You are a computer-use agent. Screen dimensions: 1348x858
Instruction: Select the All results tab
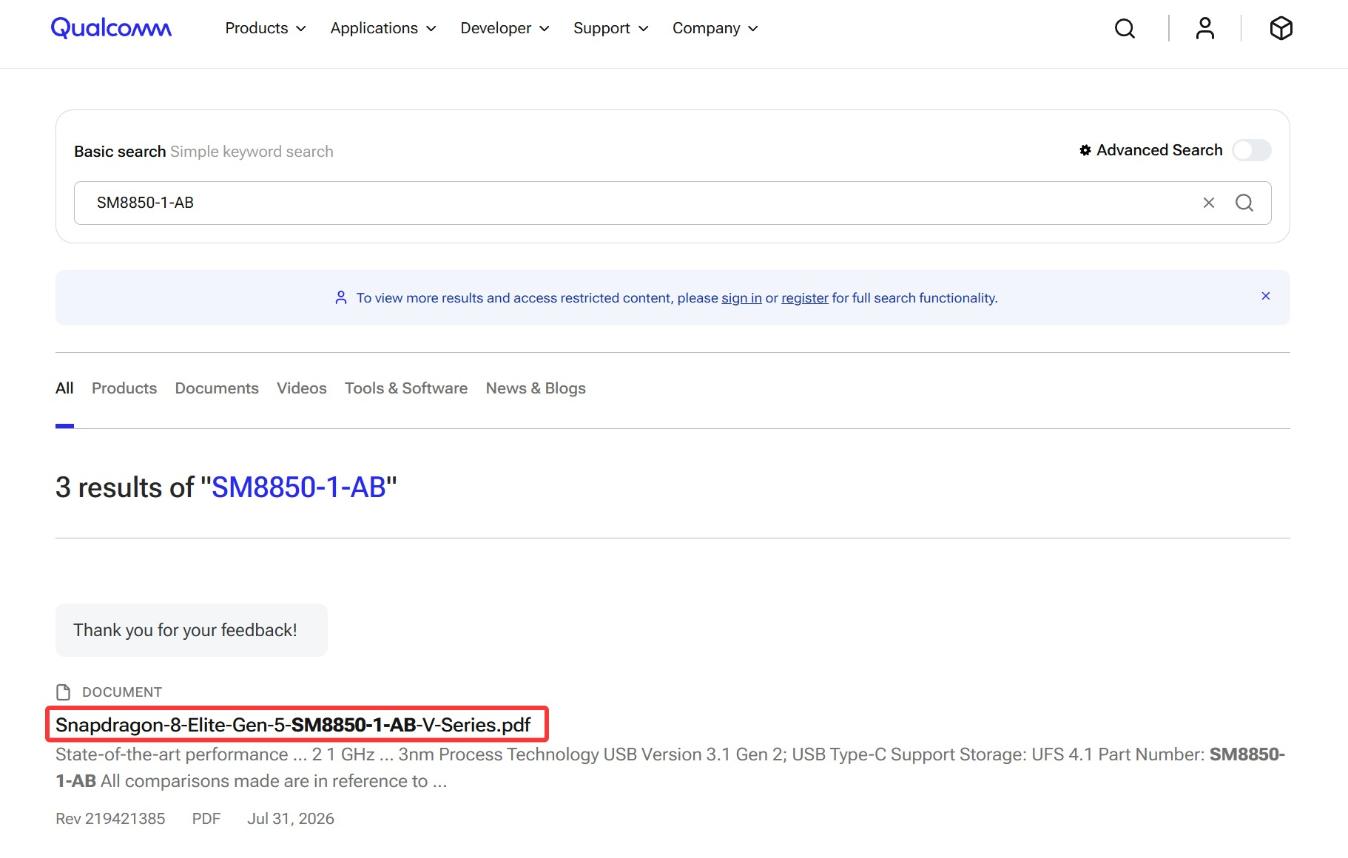pyautogui.click(x=64, y=388)
